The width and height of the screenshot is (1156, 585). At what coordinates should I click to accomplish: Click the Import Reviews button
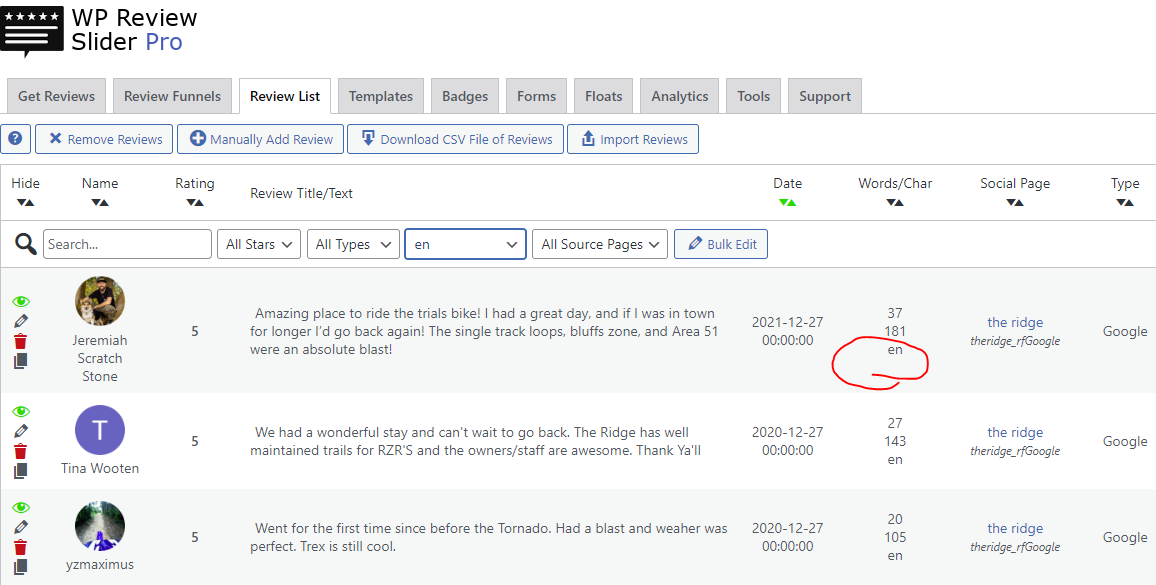[633, 139]
